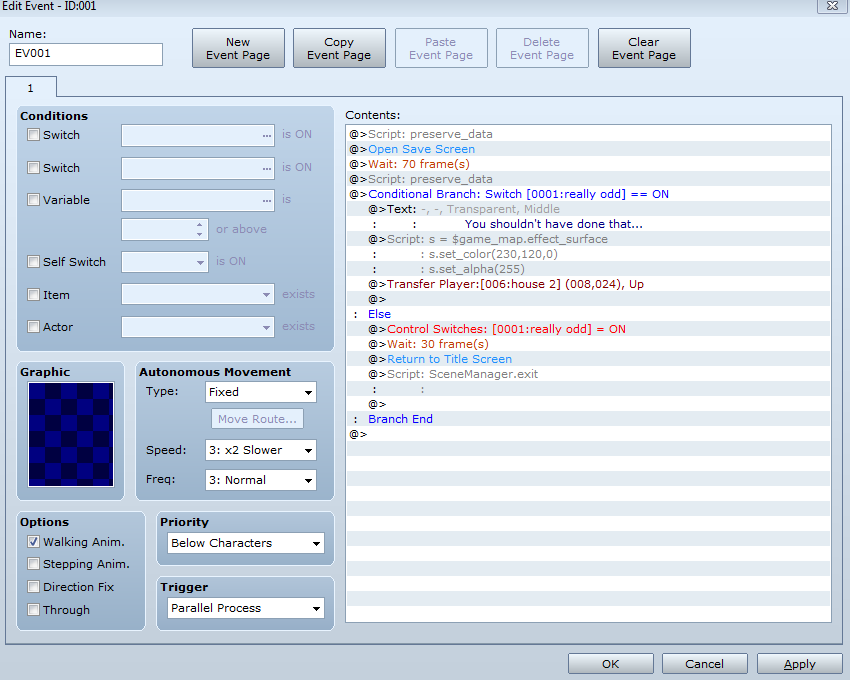Open the Trigger dropdown showing Parallel Process
Image resolution: width=850 pixels, height=680 pixels.
click(246, 608)
